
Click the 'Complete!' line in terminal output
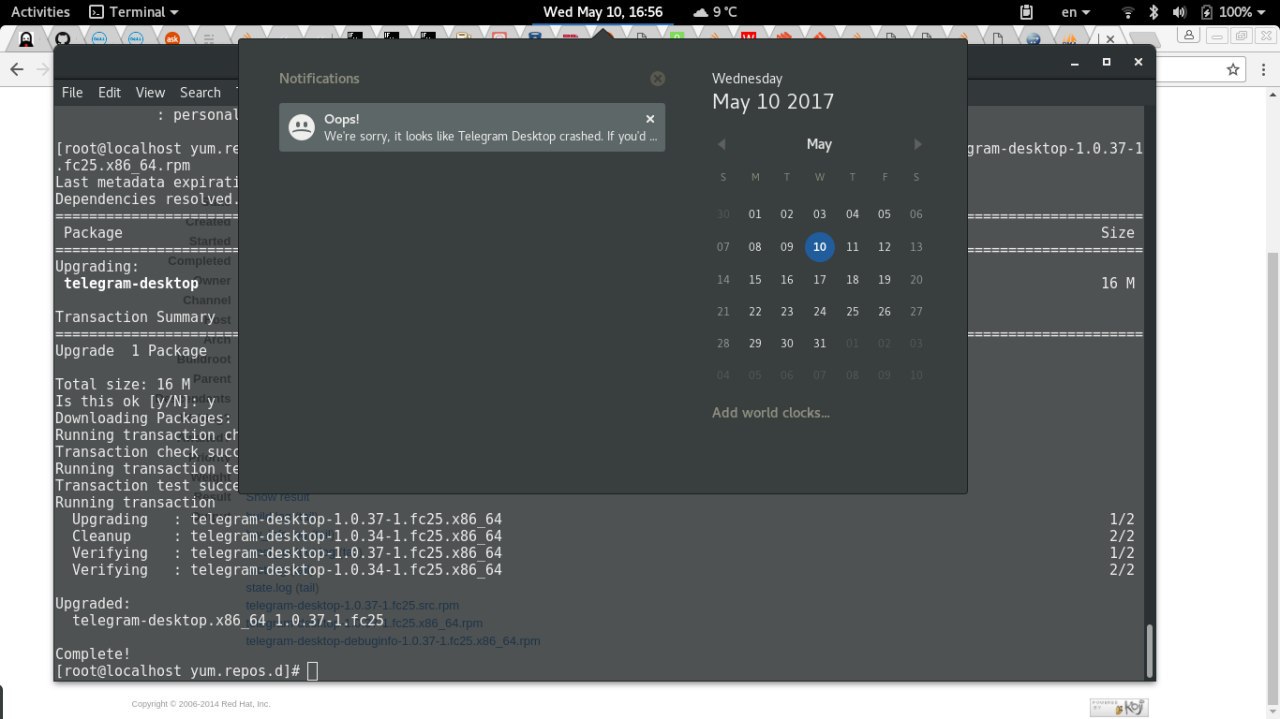93,653
